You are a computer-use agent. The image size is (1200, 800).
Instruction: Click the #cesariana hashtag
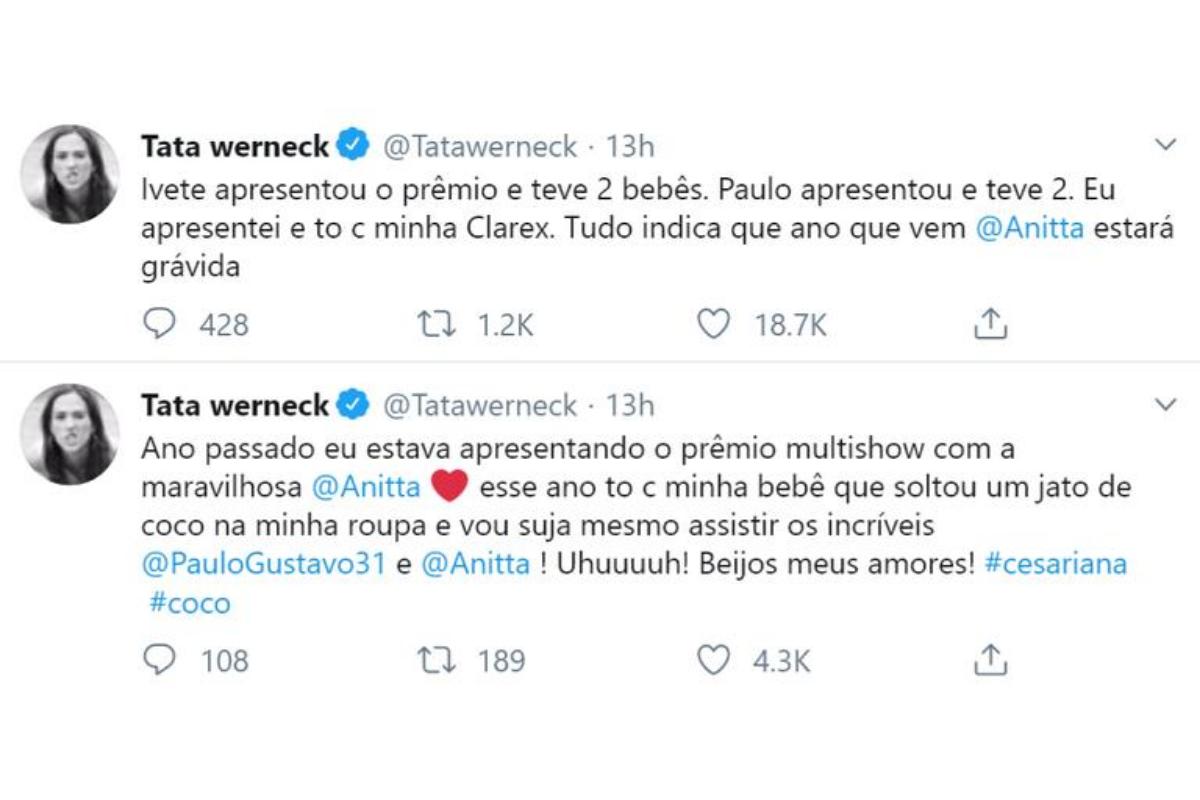(x=1055, y=564)
